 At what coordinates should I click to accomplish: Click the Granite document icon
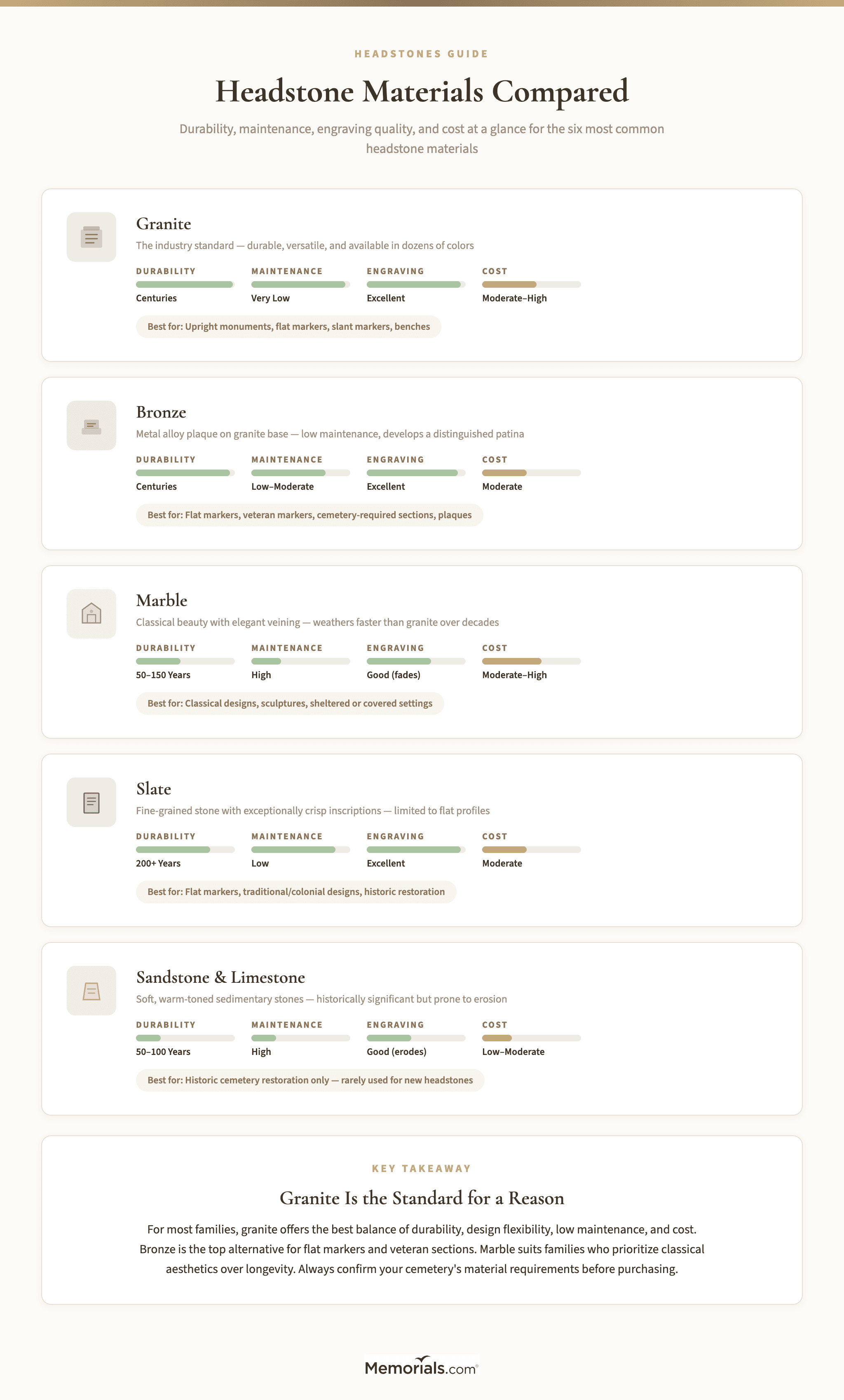[91, 236]
